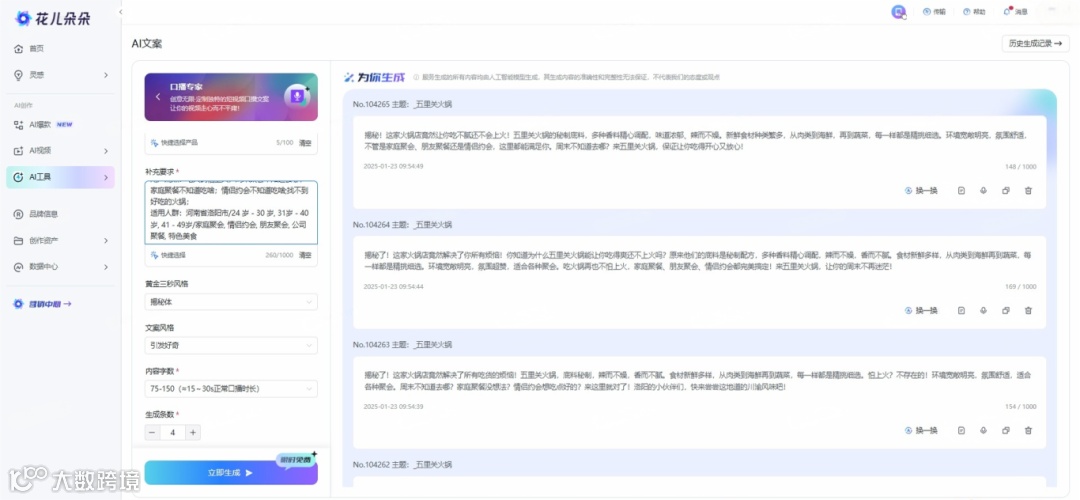Expand the 创作资产 menu chevron
Image resolution: width=1080 pixels, height=500 pixels.
[105, 240]
